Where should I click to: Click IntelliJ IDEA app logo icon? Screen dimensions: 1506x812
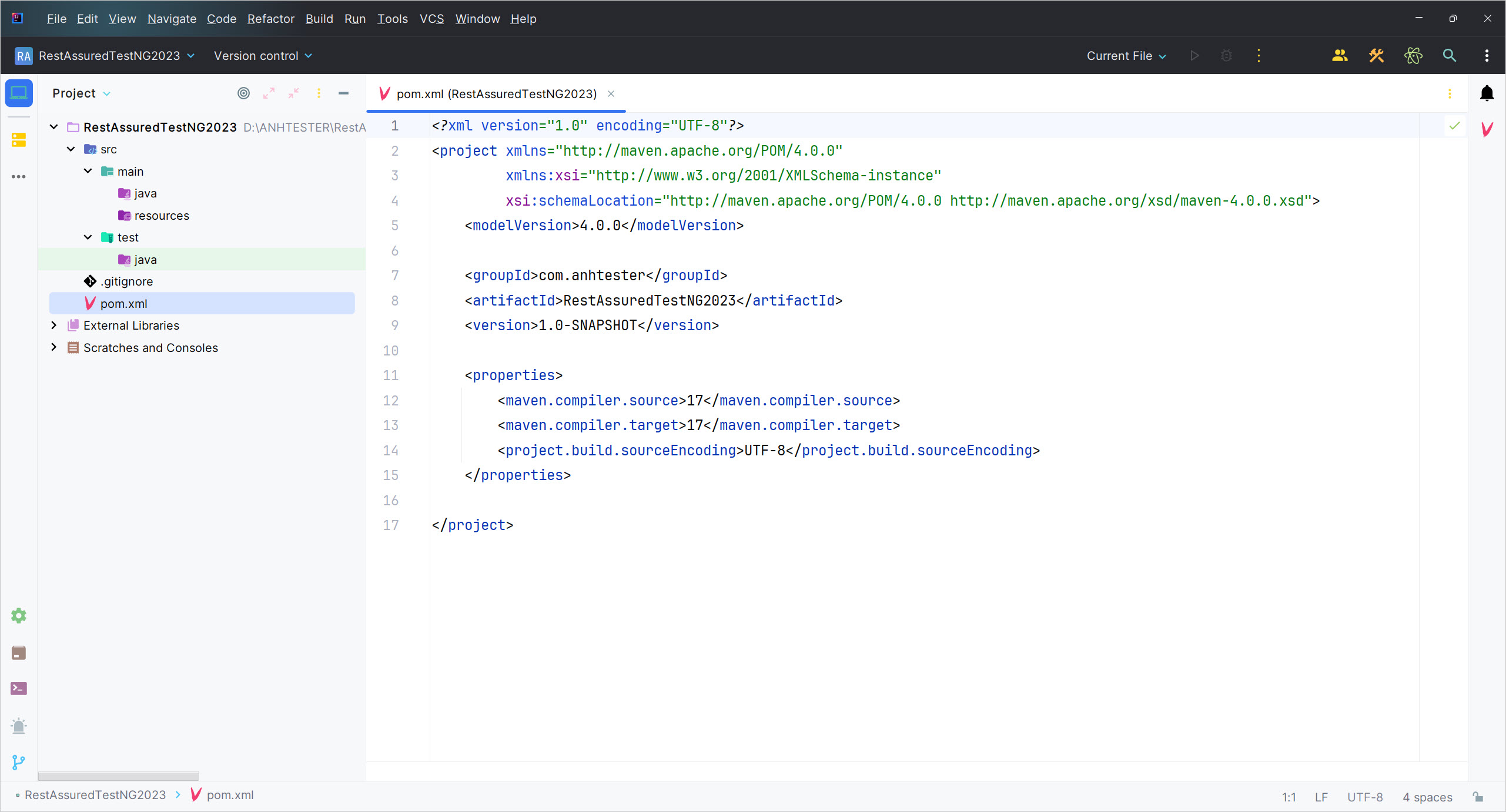coord(18,18)
